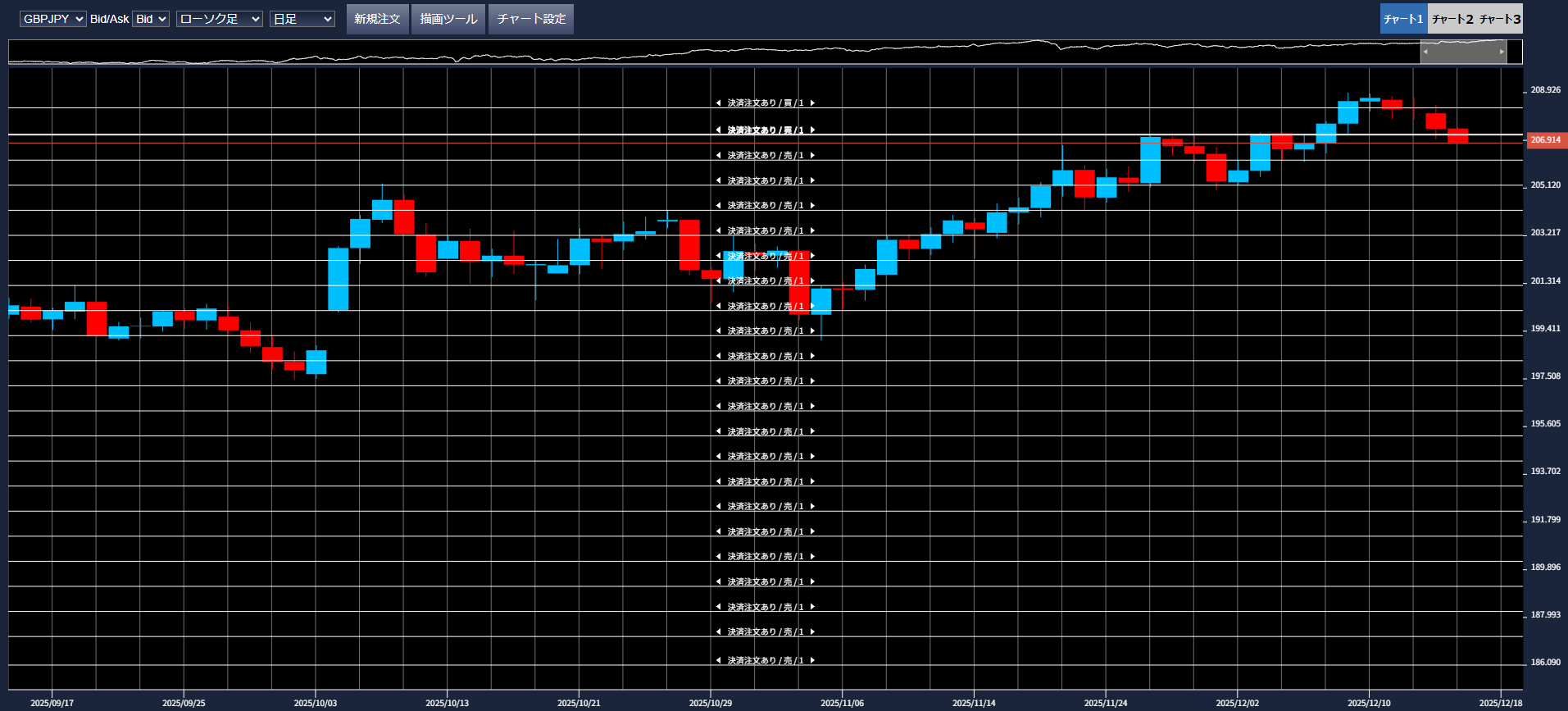The width and height of the screenshot is (1568, 711).
Task: Switch to the チャート1 tab
Action: [x=1403, y=19]
